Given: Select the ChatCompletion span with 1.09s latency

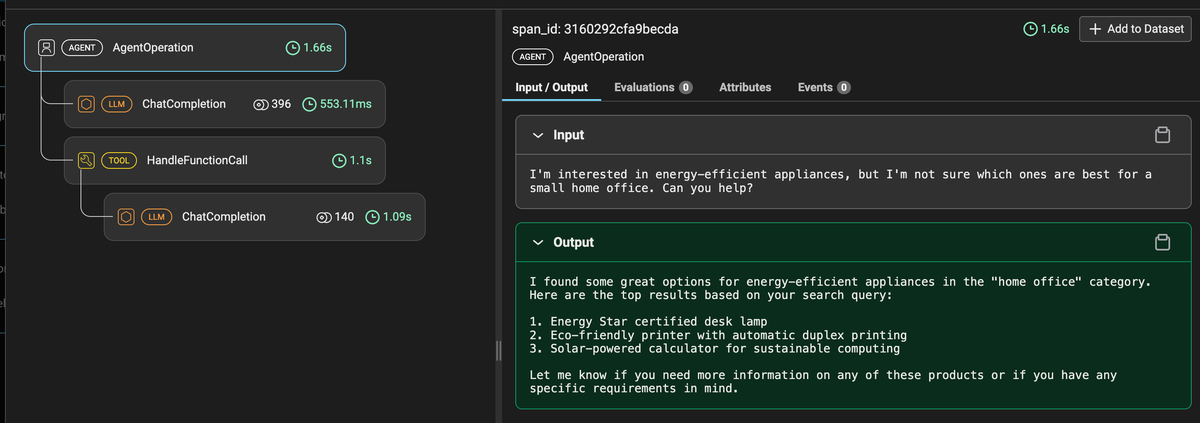Looking at the screenshot, I should tap(224, 217).
